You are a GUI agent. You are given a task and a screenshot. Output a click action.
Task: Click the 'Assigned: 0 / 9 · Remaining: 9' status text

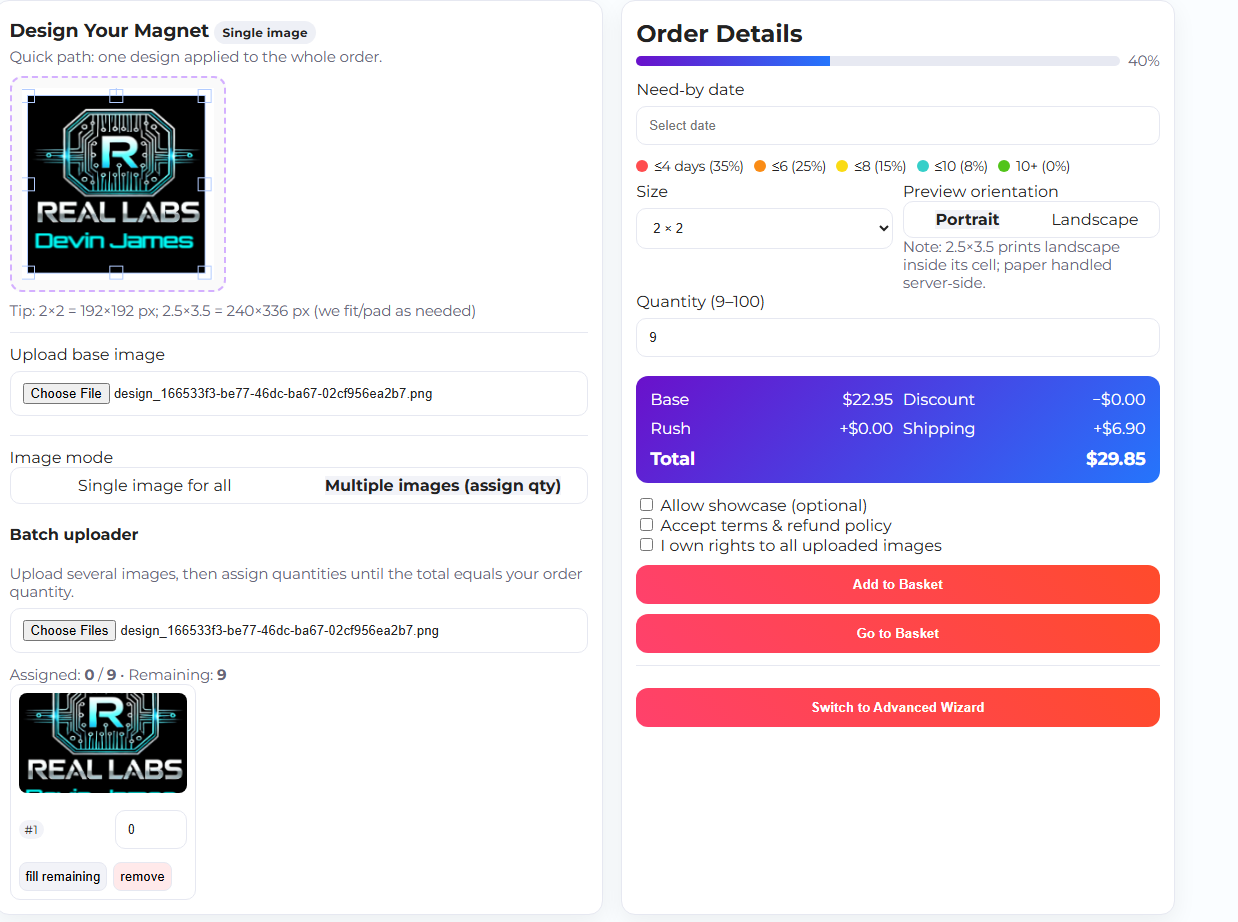tap(118, 675)
